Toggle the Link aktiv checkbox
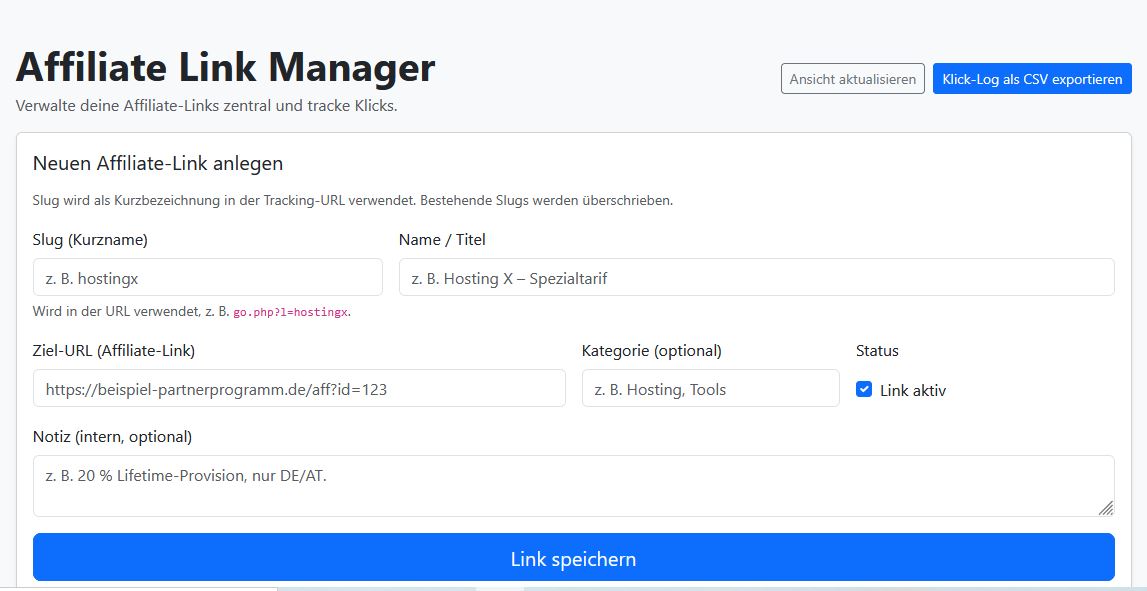The image size is (1147, 591). (864, 390)
